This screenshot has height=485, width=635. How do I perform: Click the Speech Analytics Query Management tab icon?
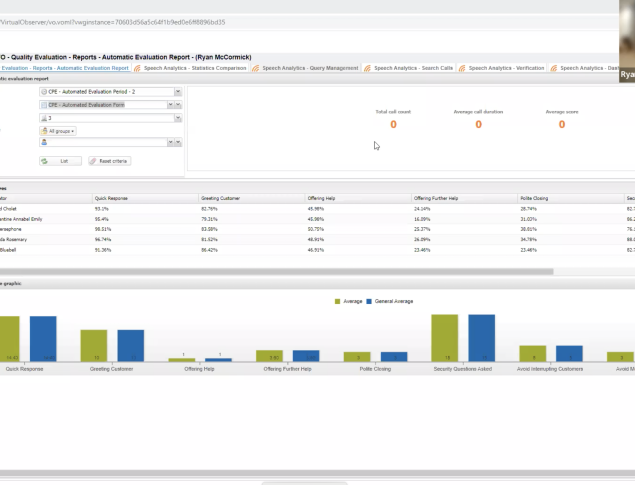[257, 68]
